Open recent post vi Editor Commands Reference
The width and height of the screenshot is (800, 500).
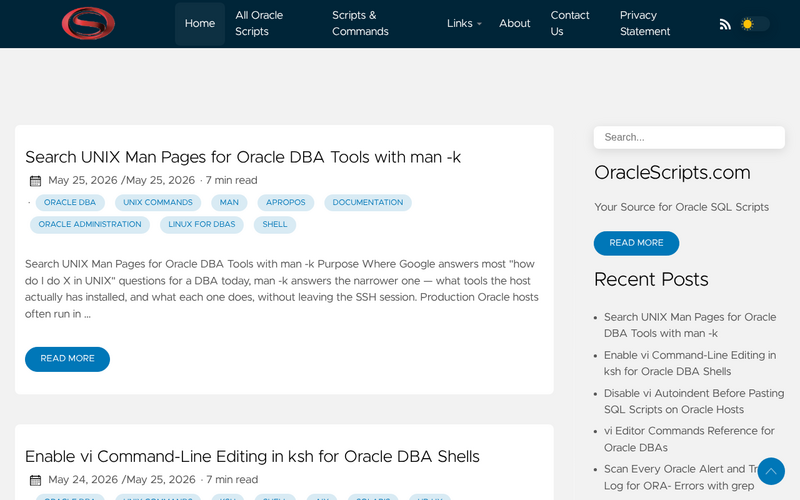689,439
